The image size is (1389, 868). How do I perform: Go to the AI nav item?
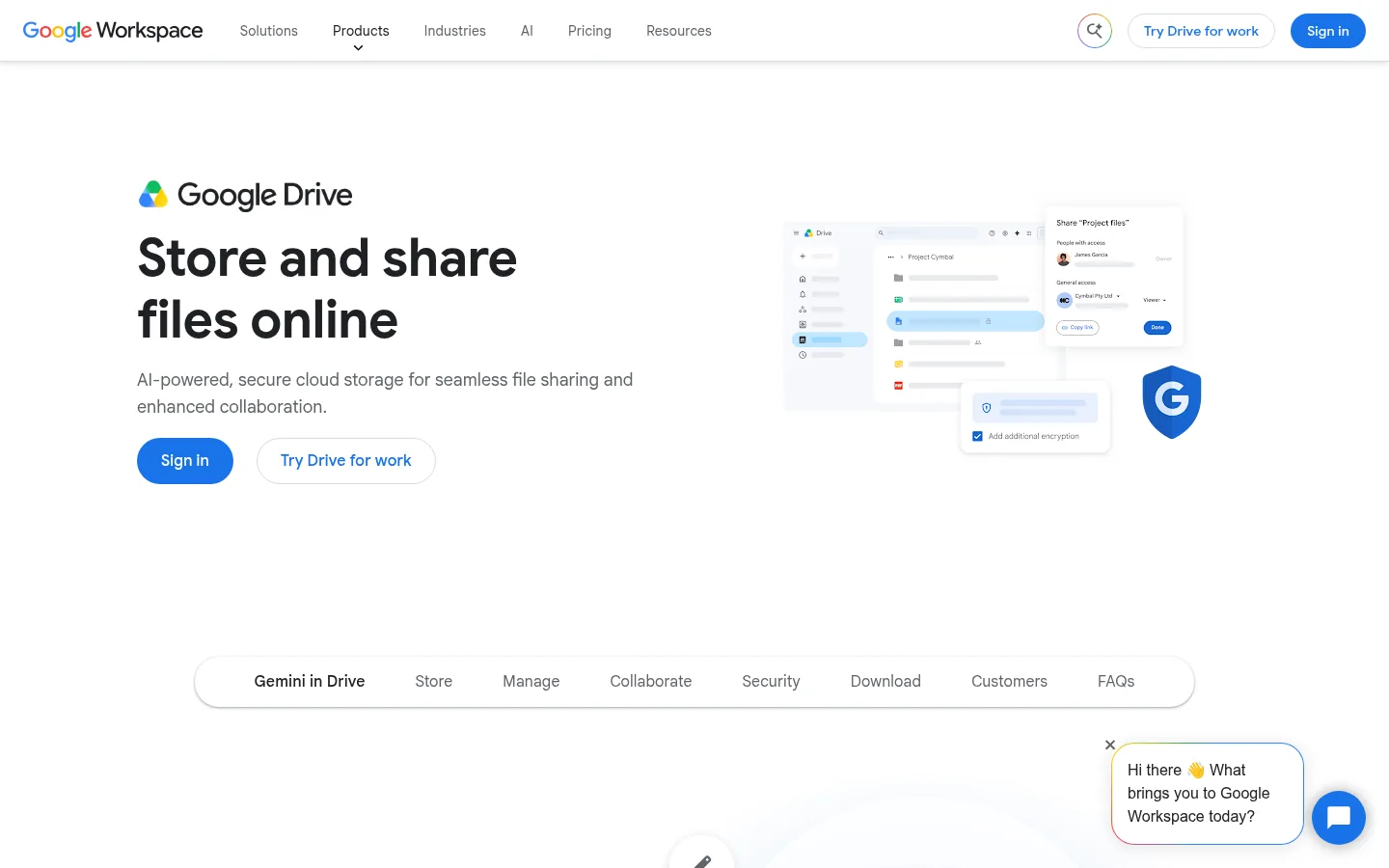click(x=527, y=31)
